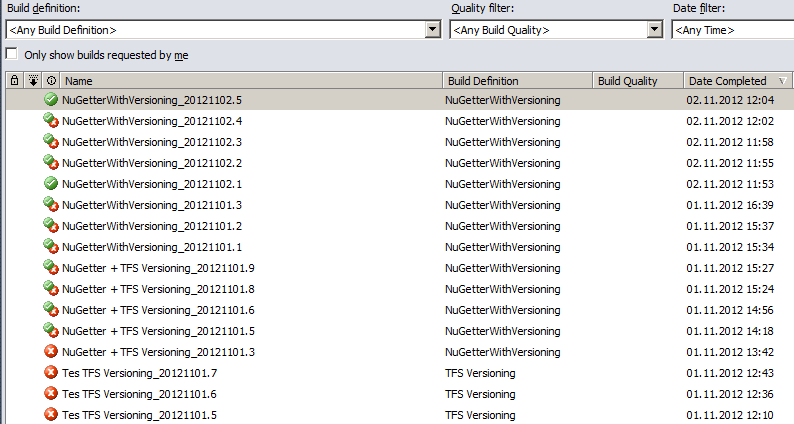Select Tes TFS Versioning_20121101.7 build

coord(139,373)
